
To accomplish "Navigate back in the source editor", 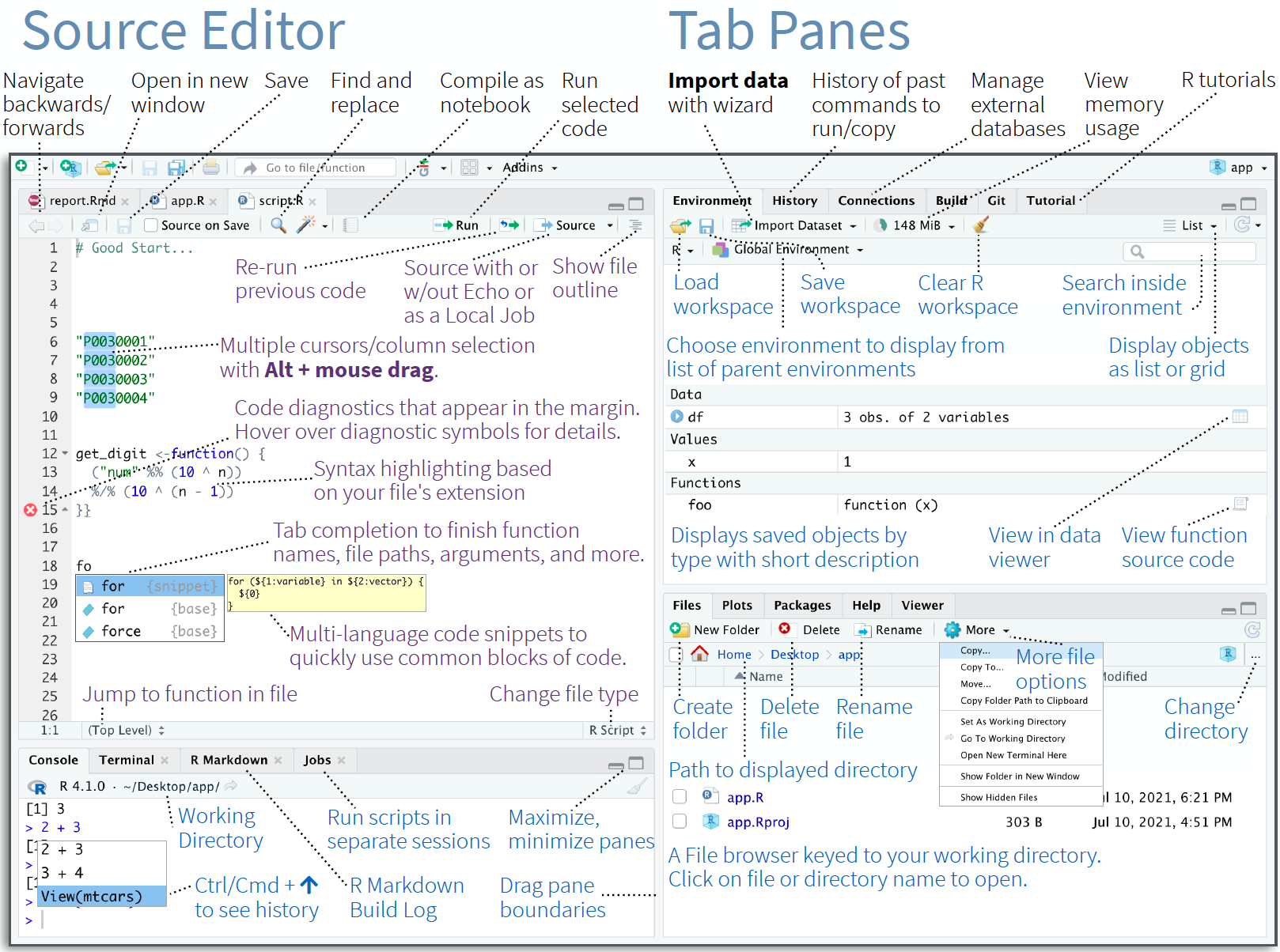I will tap(36, 225).
